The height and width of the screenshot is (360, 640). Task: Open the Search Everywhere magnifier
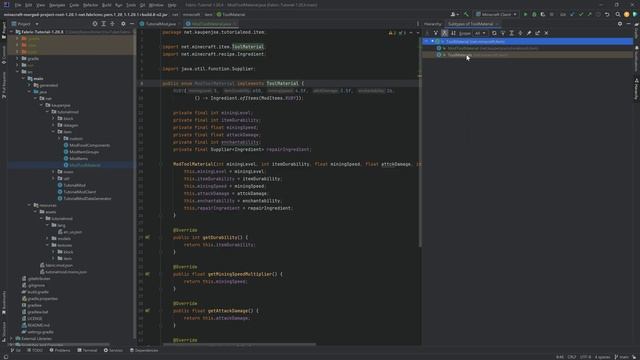coord(618,14)
